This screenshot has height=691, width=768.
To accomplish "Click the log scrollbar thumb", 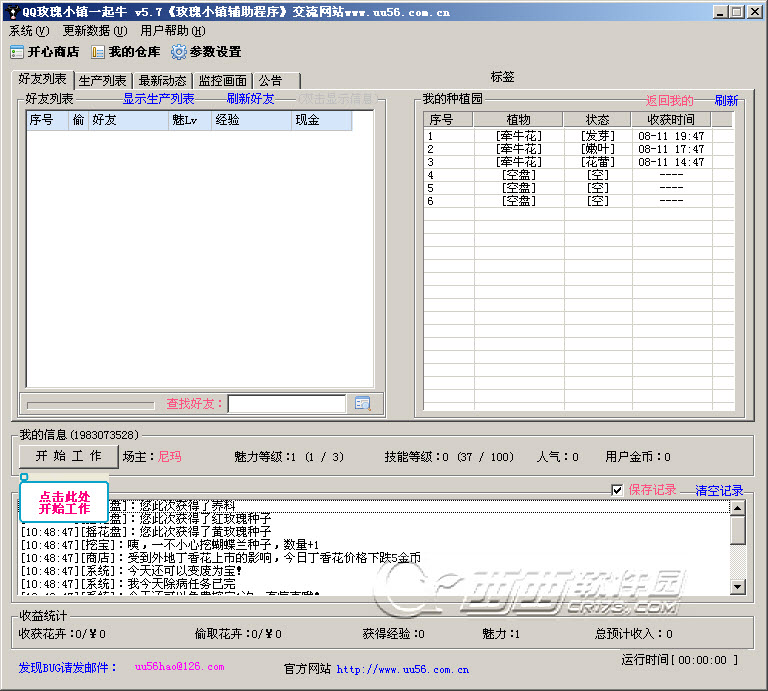I will click(738, 530).
